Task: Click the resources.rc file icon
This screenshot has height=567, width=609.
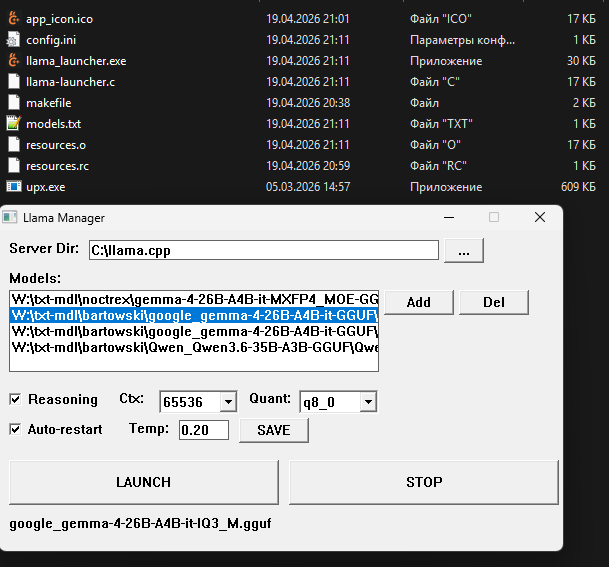Action: click(x=14, y=165)
